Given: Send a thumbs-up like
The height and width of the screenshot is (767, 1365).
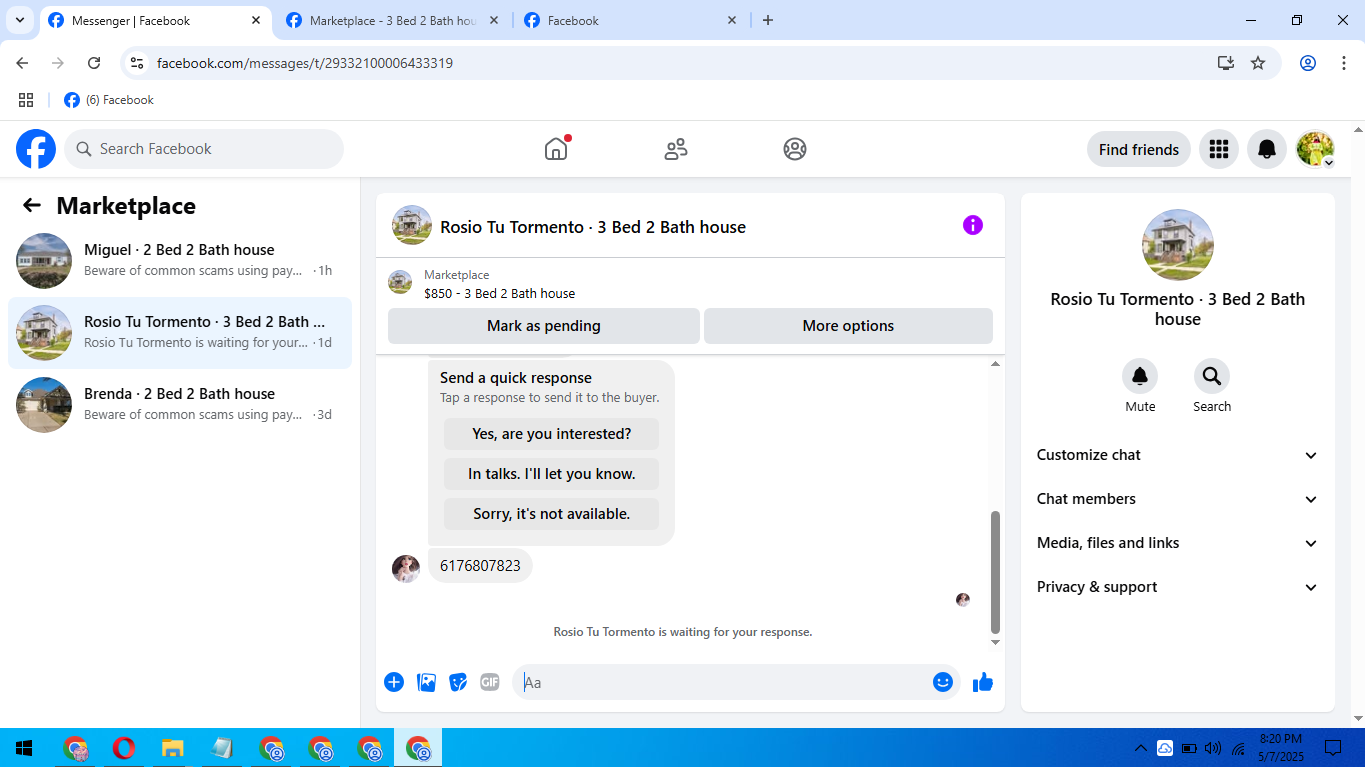Looking at the screenshot, I should pyautogui.click(x=983, y=682).
